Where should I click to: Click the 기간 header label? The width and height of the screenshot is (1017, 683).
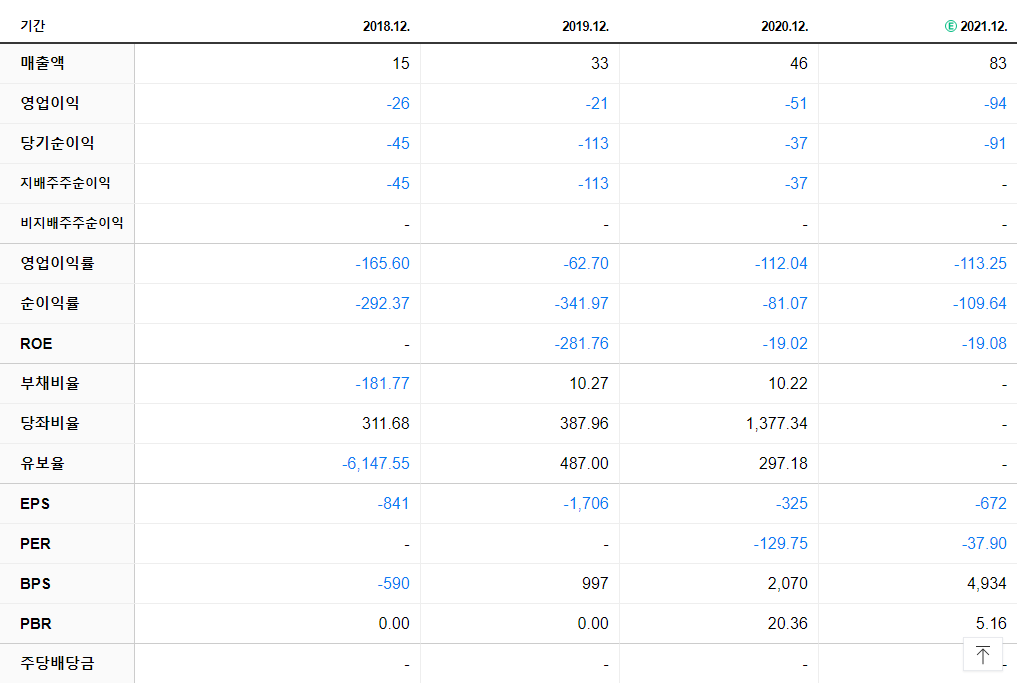[33, 26]
